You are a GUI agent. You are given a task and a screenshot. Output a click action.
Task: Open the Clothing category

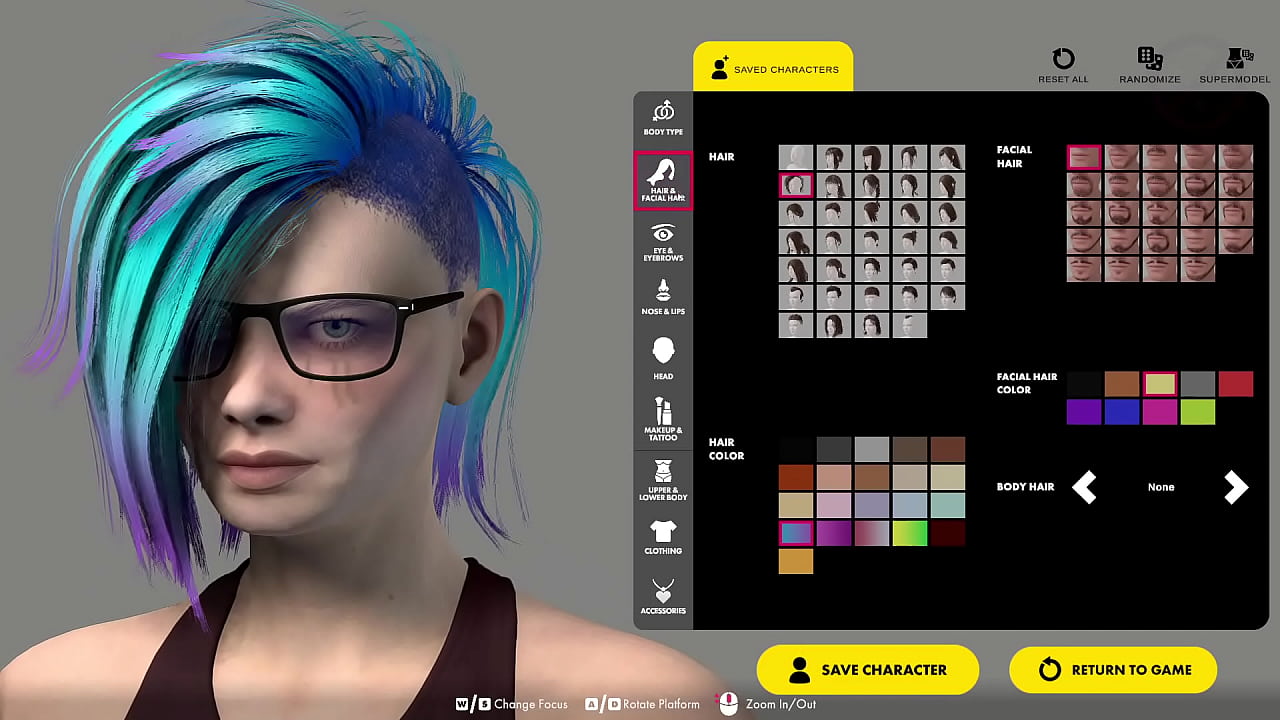pos(663,537)
